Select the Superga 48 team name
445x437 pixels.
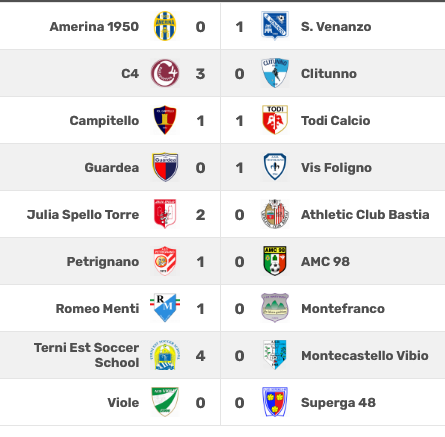coord(338,403)
